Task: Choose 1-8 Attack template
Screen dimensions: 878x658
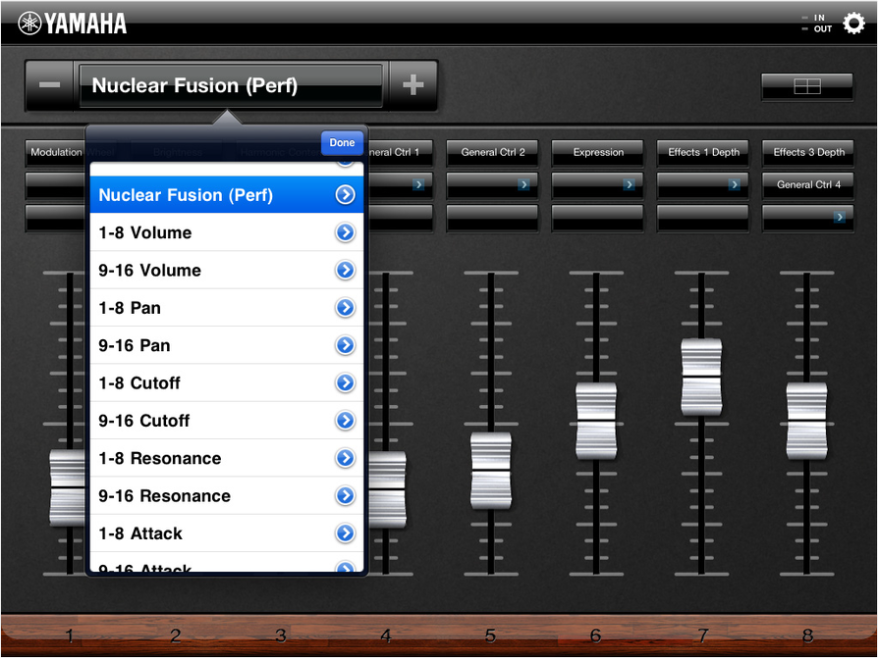Action: 227,533
